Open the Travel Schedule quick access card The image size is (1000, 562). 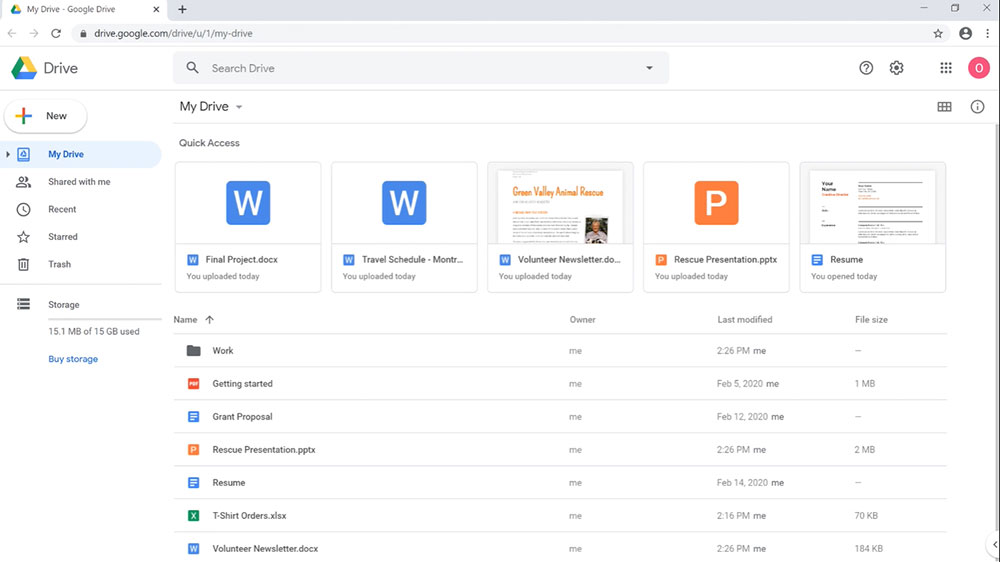[x=404, y=227]
